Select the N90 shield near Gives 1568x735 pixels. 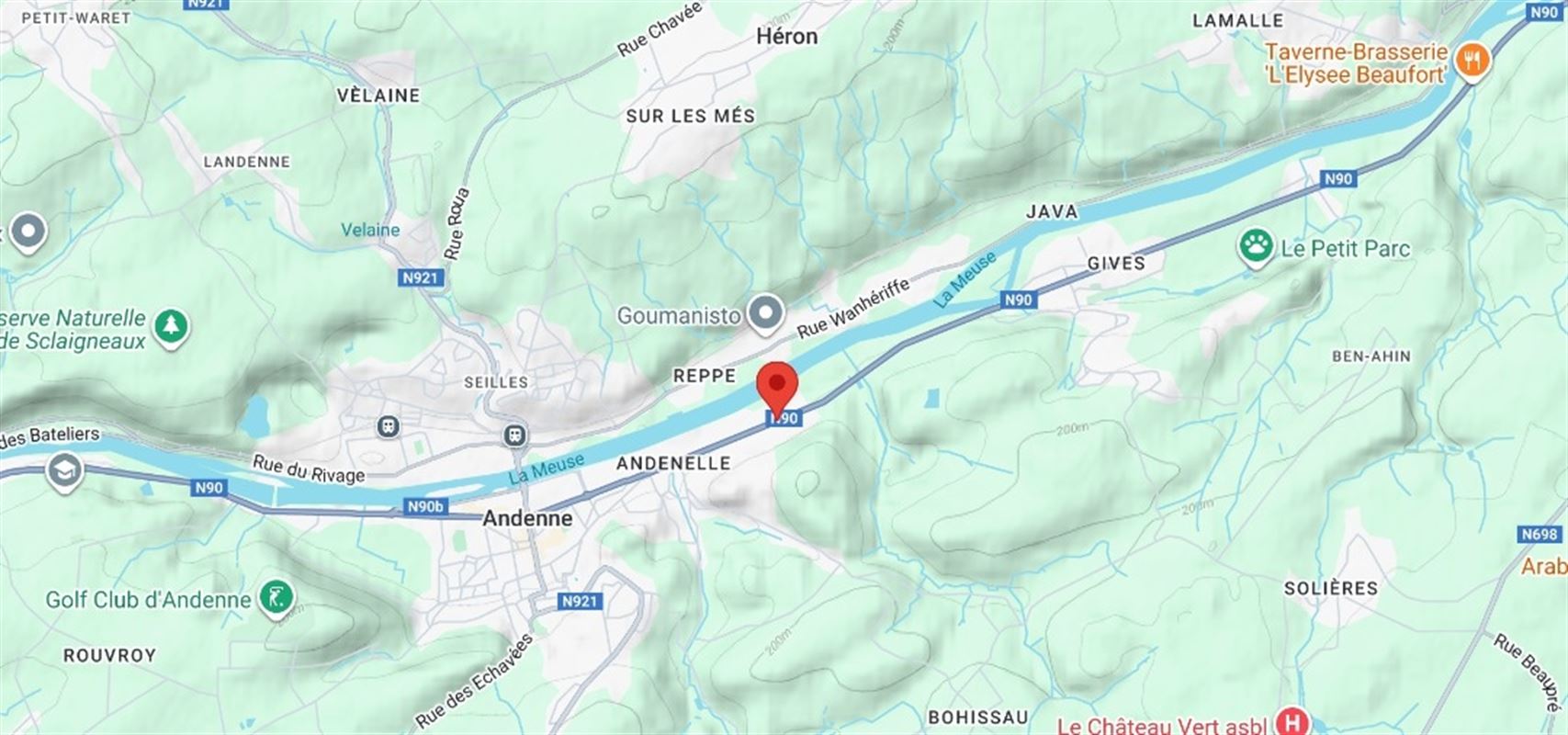(1018, 300)
